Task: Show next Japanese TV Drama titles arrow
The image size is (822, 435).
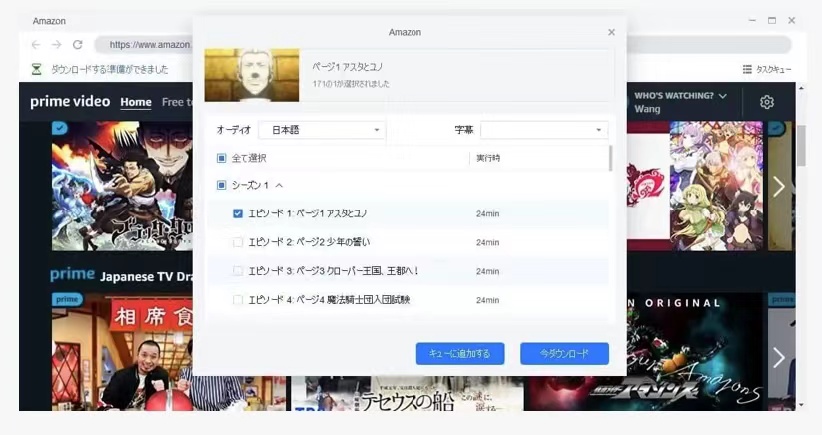Action: pyautogui.click(x=779, y=358)
